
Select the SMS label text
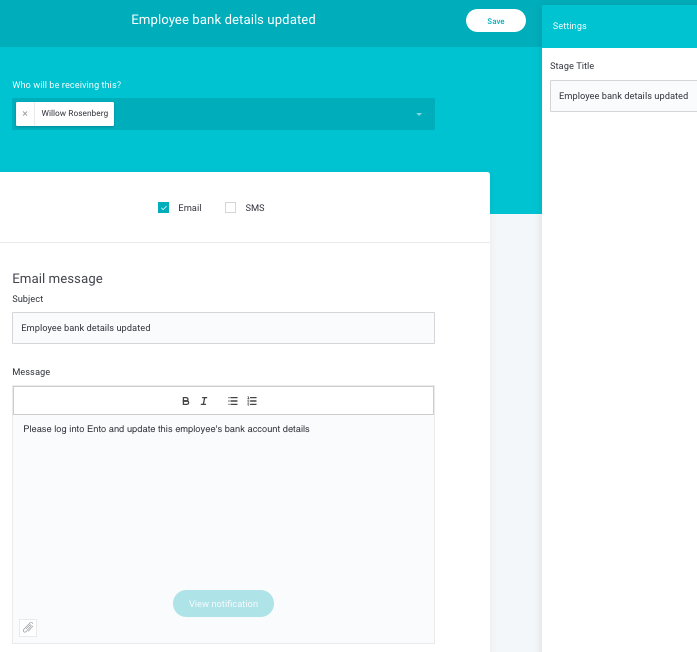pyautogui.click(x=255, y=208)
